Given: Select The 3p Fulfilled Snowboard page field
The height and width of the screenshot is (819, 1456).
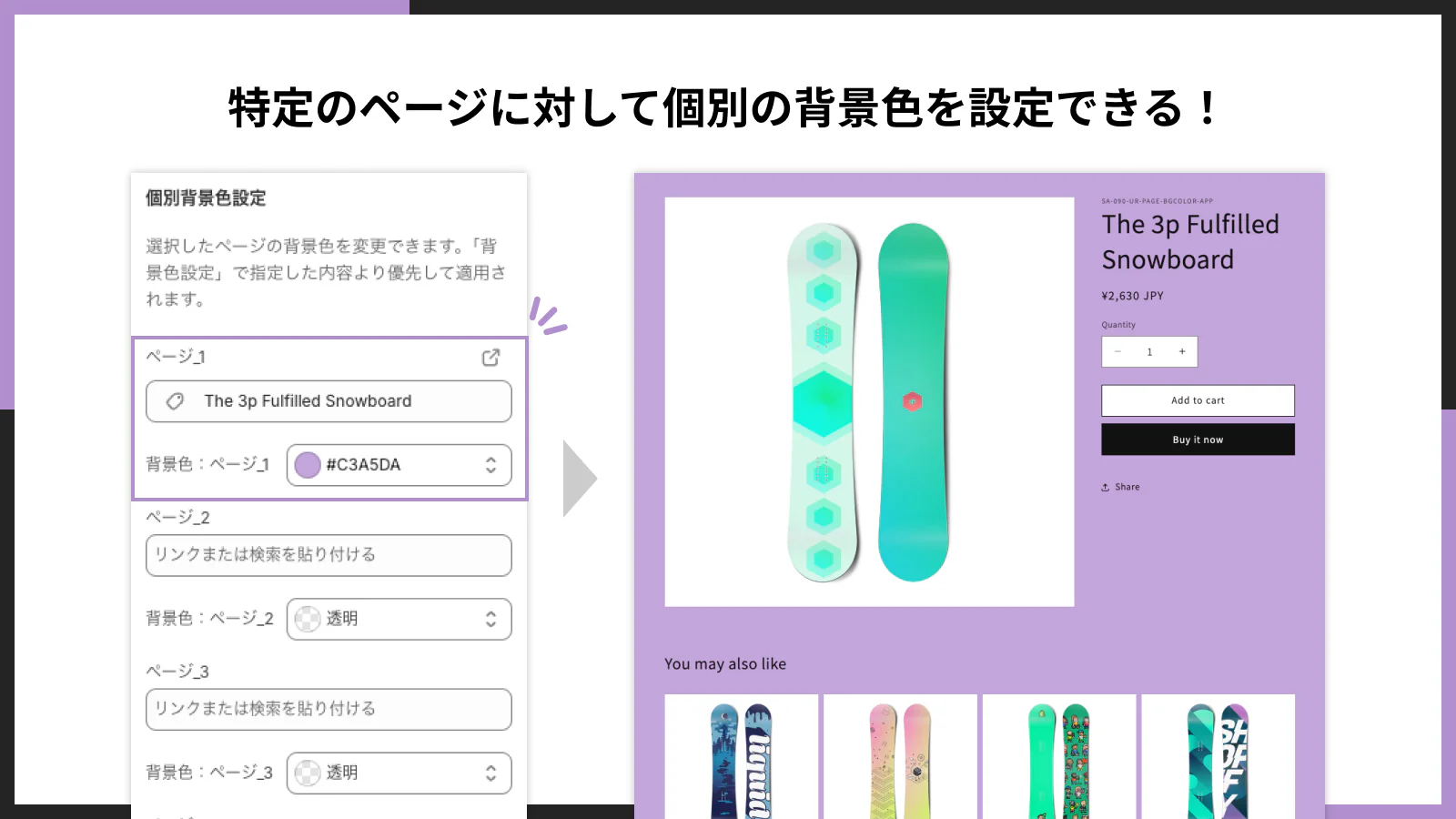Looking at the screenshot, I should (329, 401).
